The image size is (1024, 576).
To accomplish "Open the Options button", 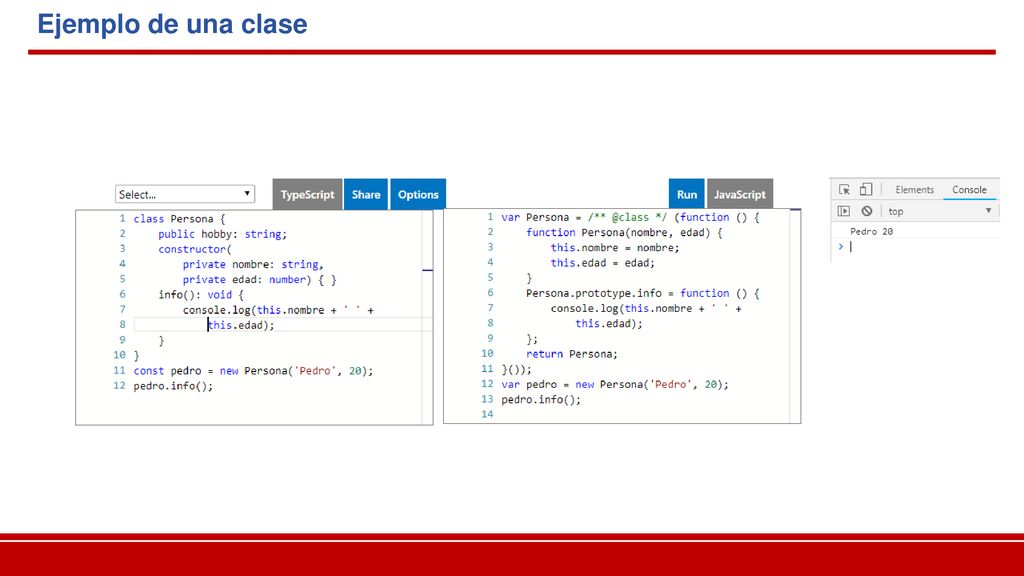I will click(x=418, y=195).
